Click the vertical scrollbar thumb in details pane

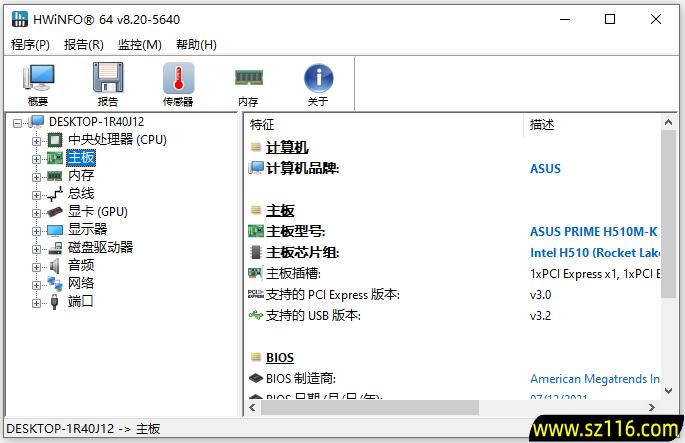click(668, 214)
